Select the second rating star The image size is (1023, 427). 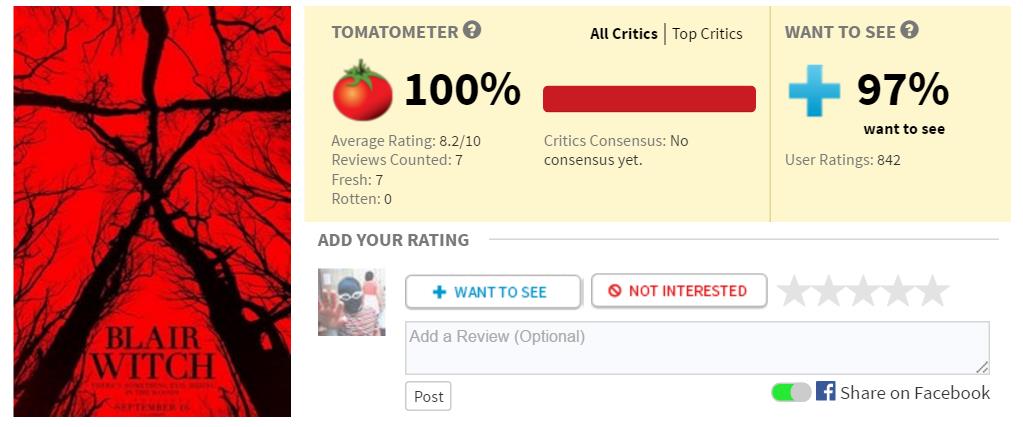coord(829,291)
